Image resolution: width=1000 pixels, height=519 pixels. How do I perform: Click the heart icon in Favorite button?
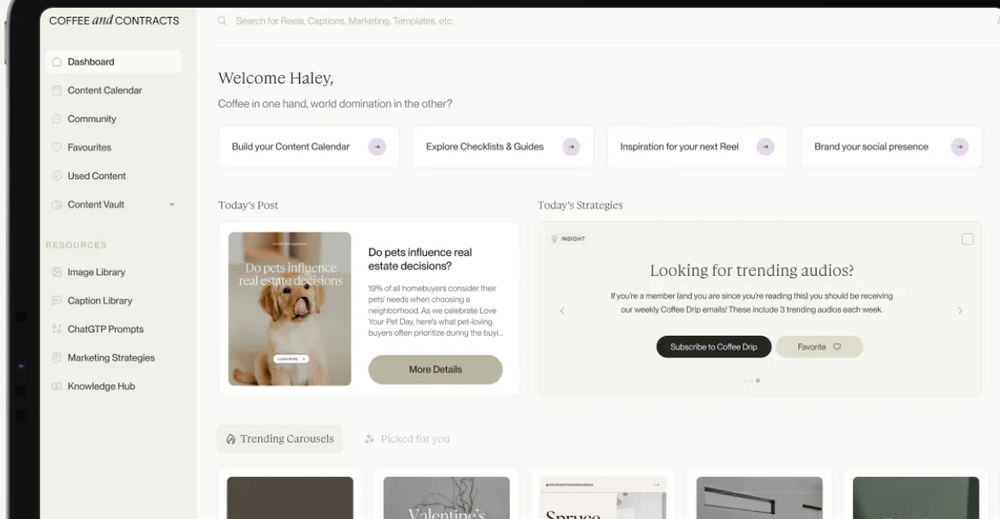pos(837,347)
